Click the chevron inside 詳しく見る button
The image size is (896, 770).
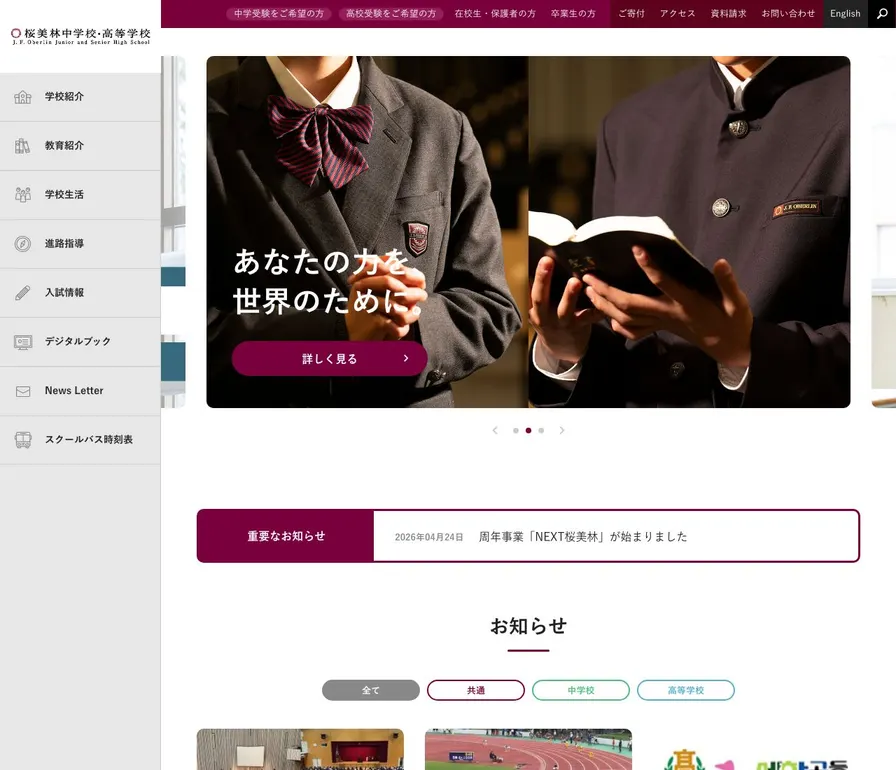(406, 358)
